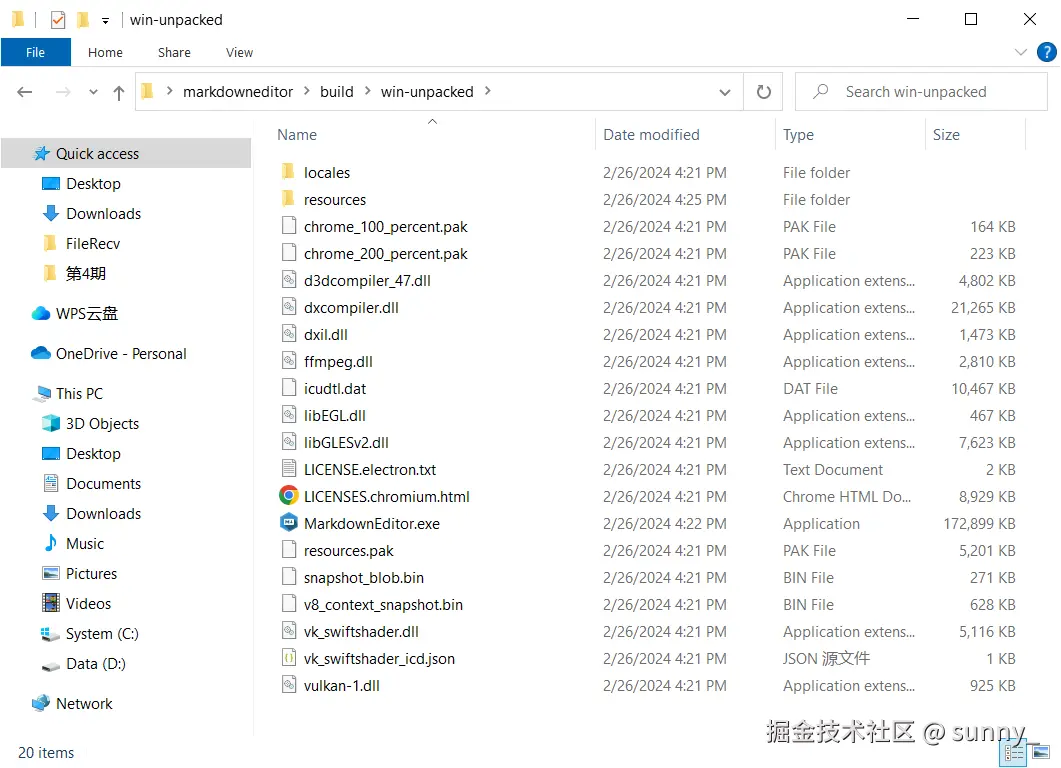Click the markdowneditor breadcrumb segment
1061x768 pixels.
238,91
